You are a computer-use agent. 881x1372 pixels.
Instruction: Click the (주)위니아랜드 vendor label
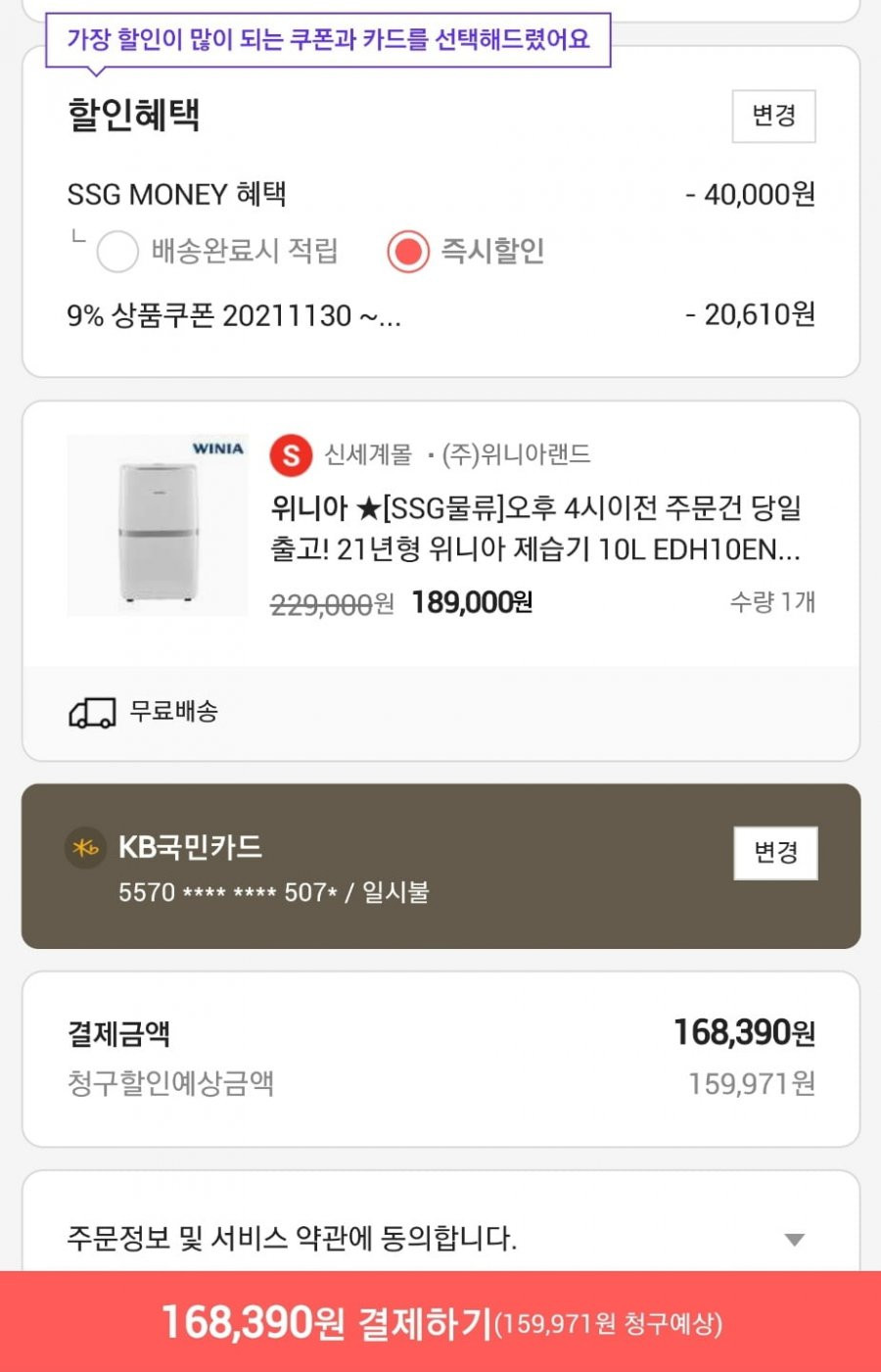click(x=517, y=455)
